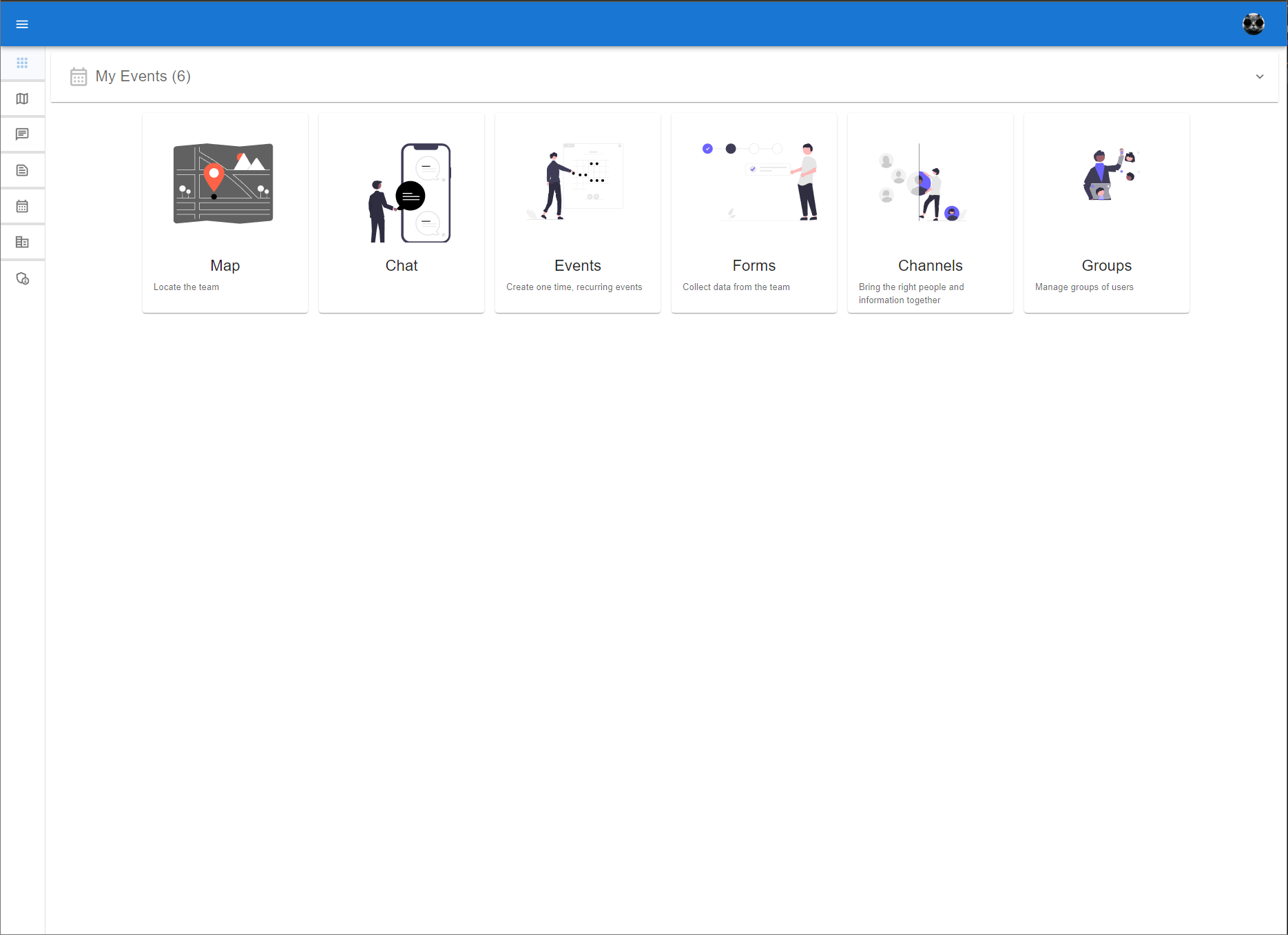Open the Map icon in the sidebar
1288x935 pixels.
[22, 99]
